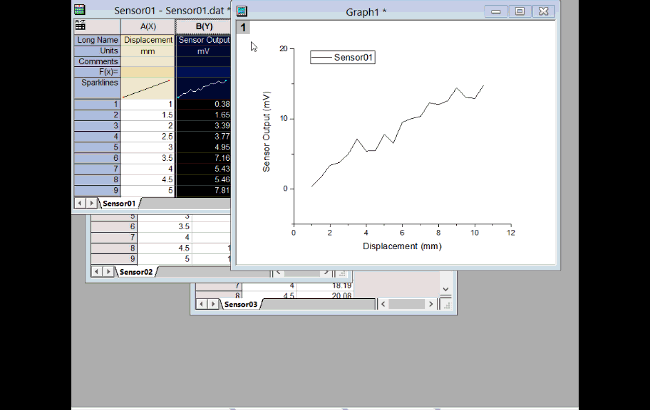Screen dimensions: 650x410
Task: Click Sensor03 horizontal scrollbar left arrow
Action: [x=383, y=304]
